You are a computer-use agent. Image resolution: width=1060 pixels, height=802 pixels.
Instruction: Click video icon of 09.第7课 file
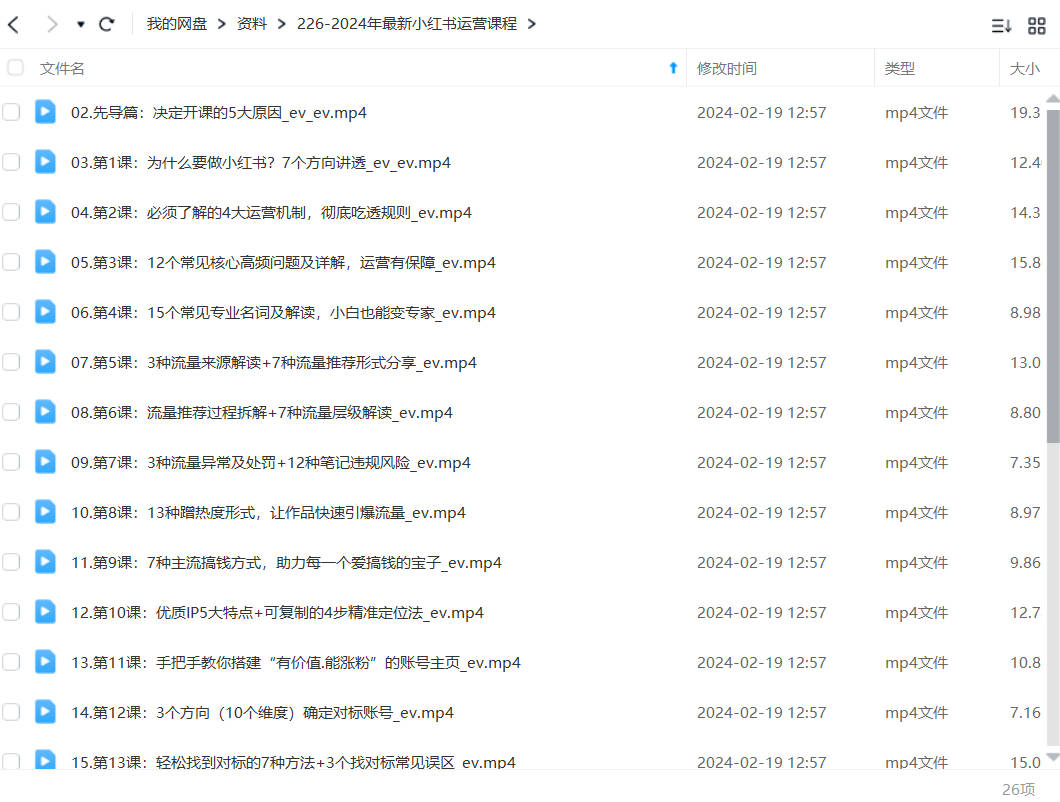click(45, 462)
